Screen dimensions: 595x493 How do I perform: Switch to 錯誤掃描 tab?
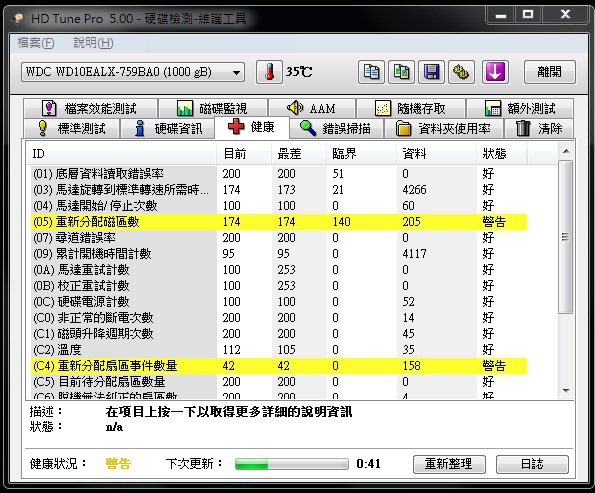click(x=336, y=128)
